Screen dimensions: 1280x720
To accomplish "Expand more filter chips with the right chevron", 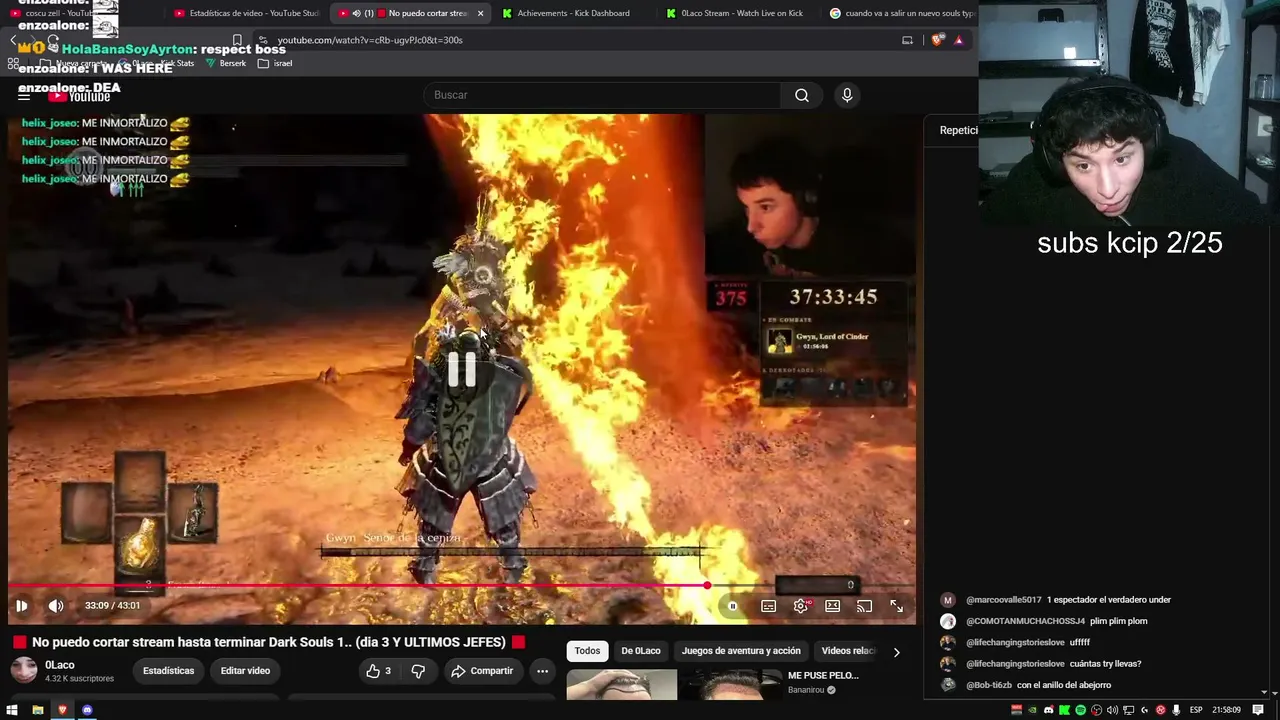I will 896,652.
